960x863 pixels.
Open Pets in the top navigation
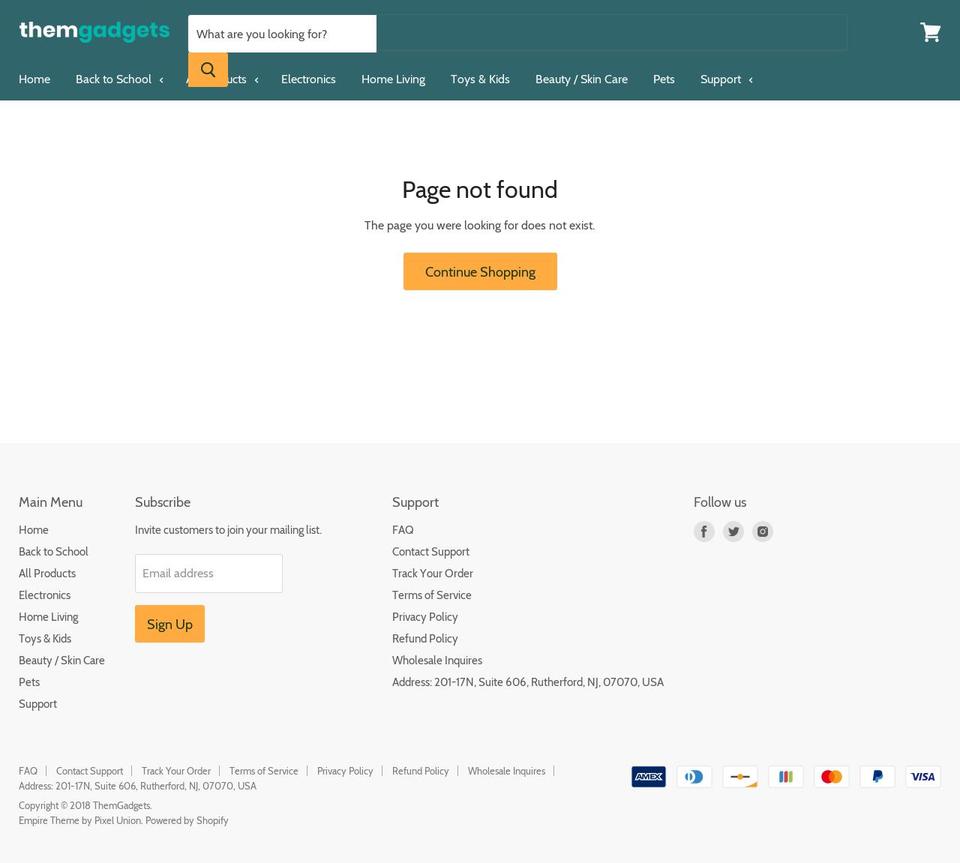point(664,79)
